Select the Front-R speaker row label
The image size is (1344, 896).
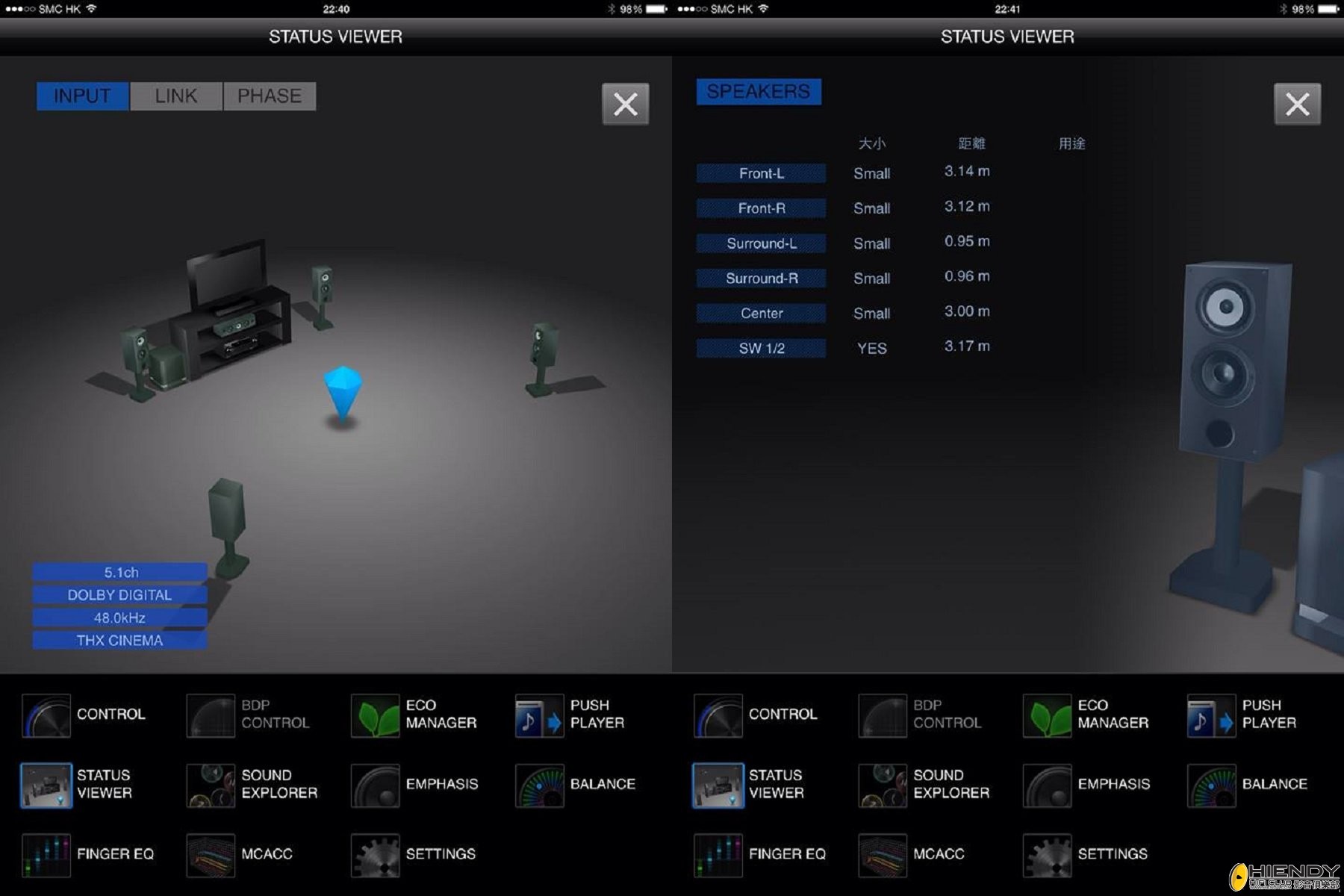click(762, 208)
